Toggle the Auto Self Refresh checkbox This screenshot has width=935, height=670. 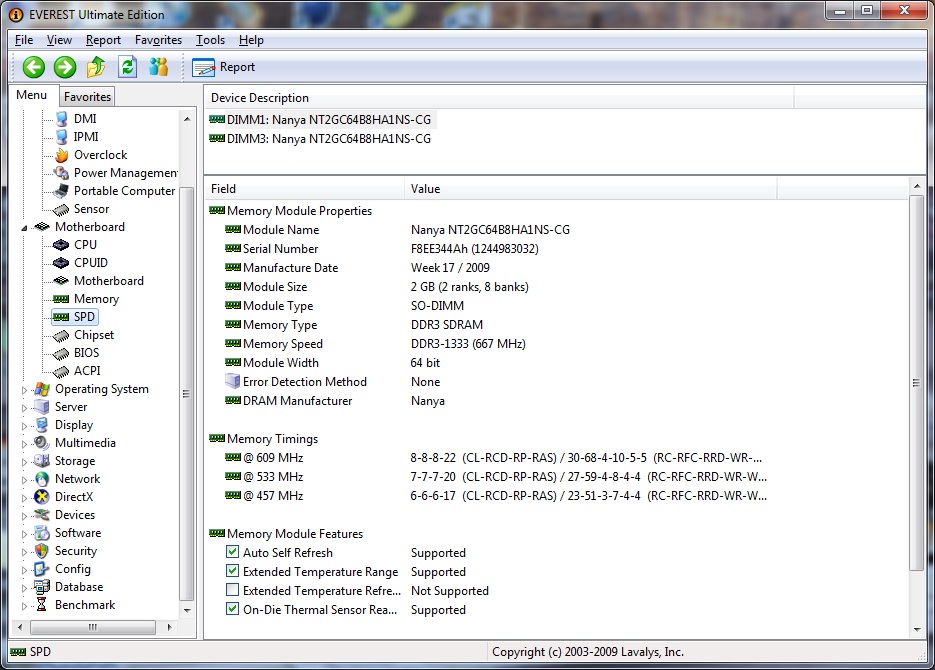pos(233,552)
